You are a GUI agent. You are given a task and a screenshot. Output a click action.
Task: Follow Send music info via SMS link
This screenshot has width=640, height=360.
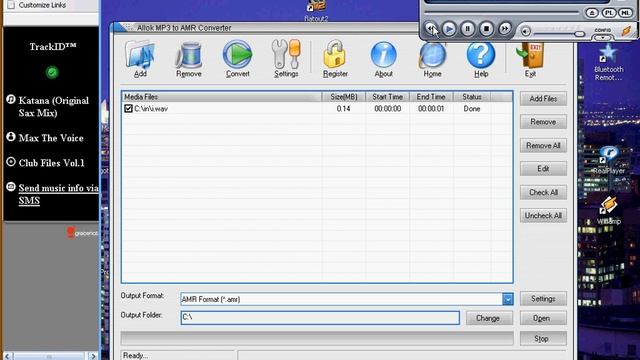[58, 194]
